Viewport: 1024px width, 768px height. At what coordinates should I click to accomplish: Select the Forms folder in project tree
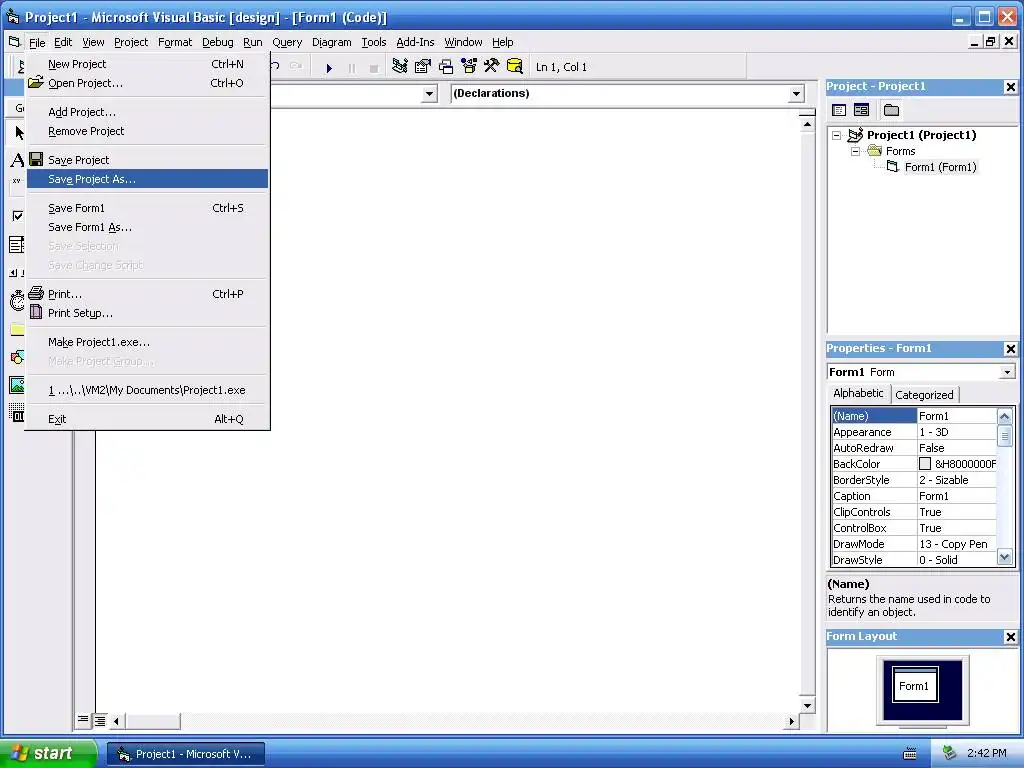(901, 151)
